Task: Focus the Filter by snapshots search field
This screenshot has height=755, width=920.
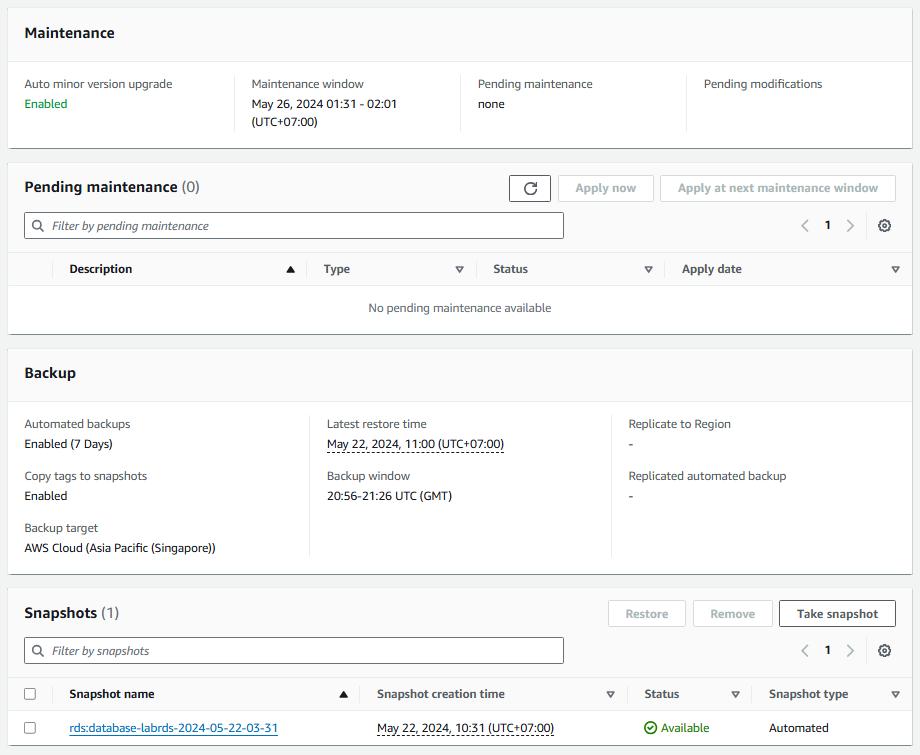Action: point(294,651)
